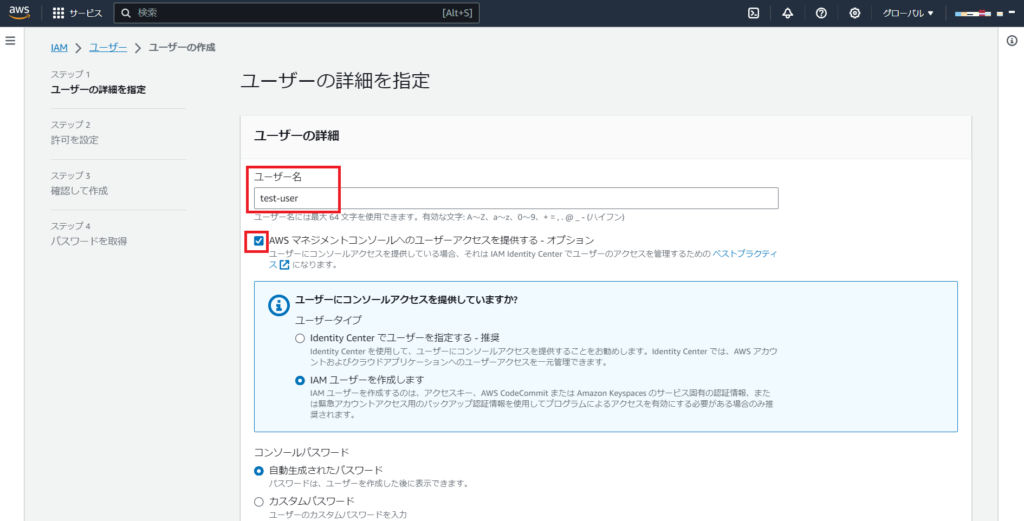Choose custom password option

(x=259, y=501)
